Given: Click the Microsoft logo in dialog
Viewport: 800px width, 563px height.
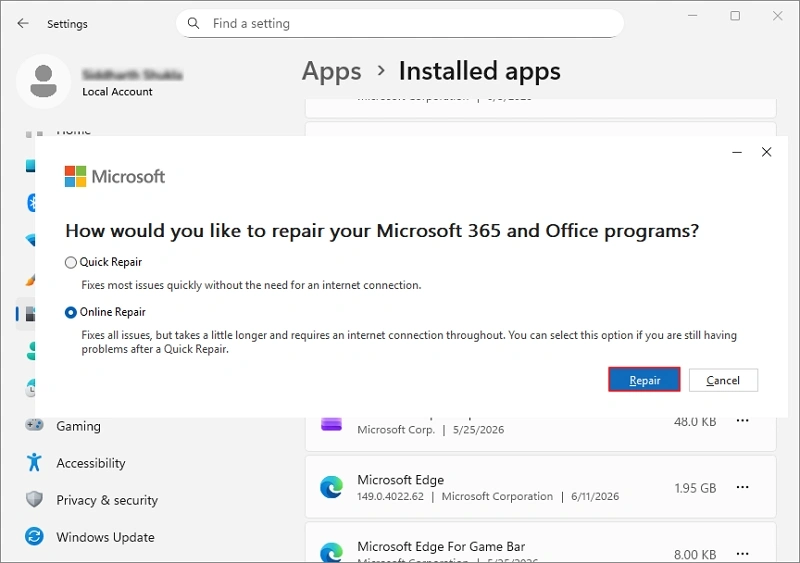Looking at the screenshot, I should [114, 177].
